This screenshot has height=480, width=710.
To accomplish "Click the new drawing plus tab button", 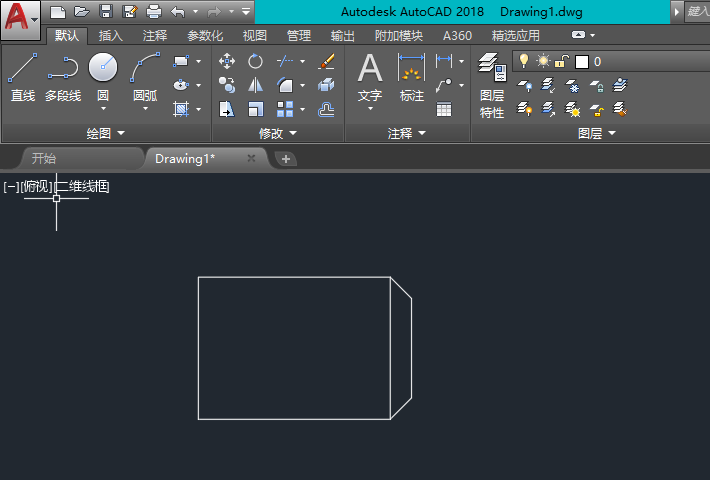I will [x=285, y=159].
